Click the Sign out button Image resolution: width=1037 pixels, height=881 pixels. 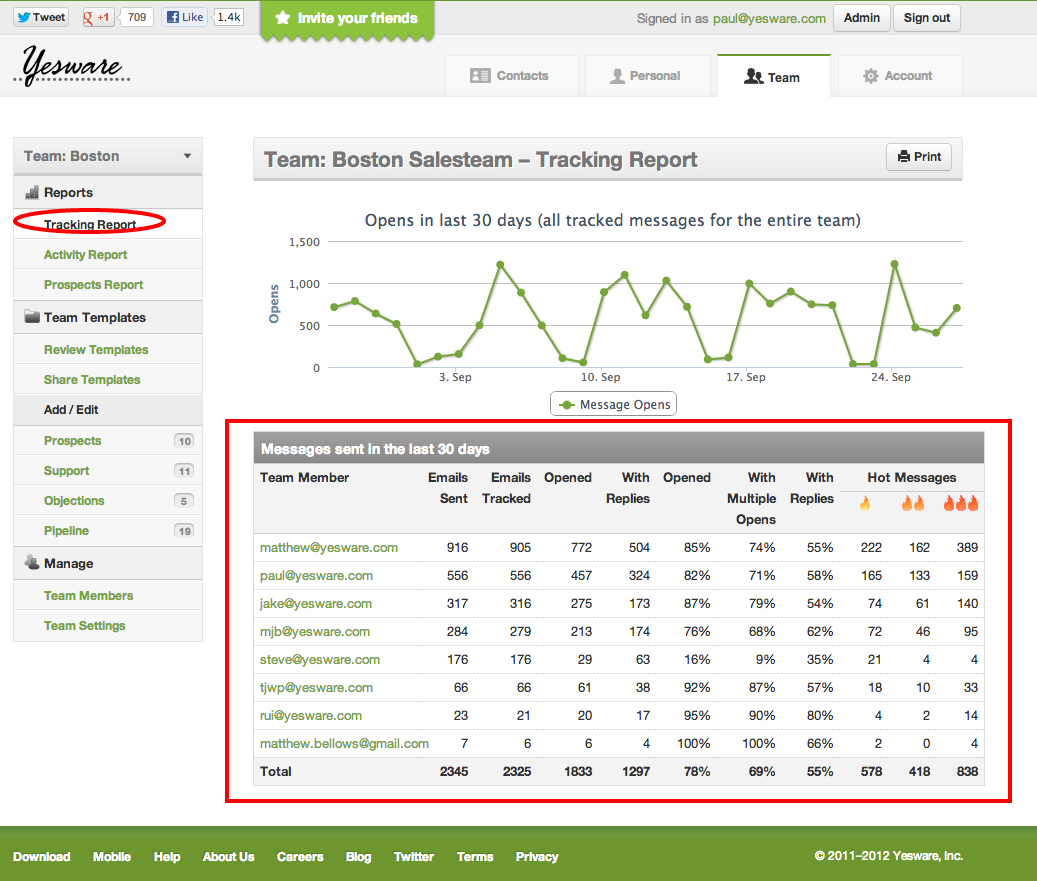point(927,18)
